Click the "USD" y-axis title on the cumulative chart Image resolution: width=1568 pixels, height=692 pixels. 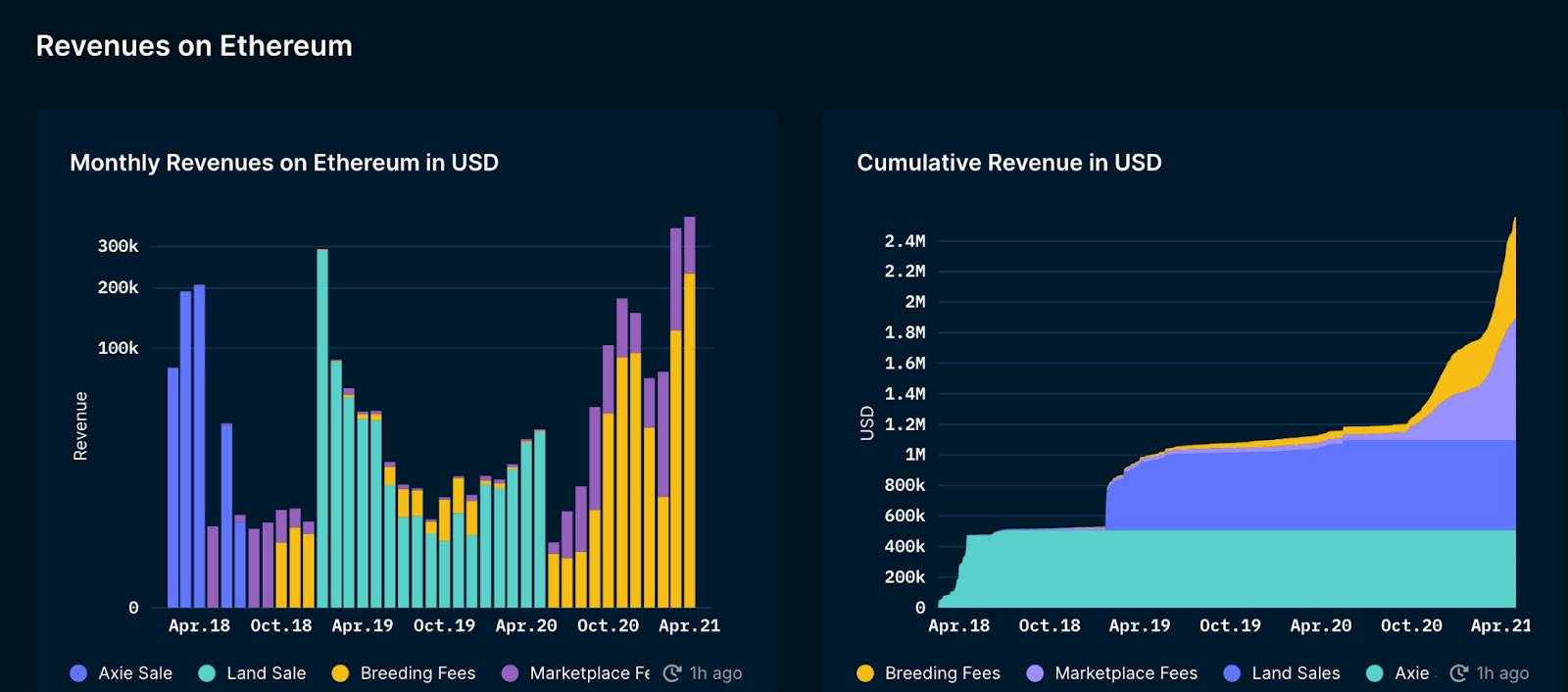(866, 423)
